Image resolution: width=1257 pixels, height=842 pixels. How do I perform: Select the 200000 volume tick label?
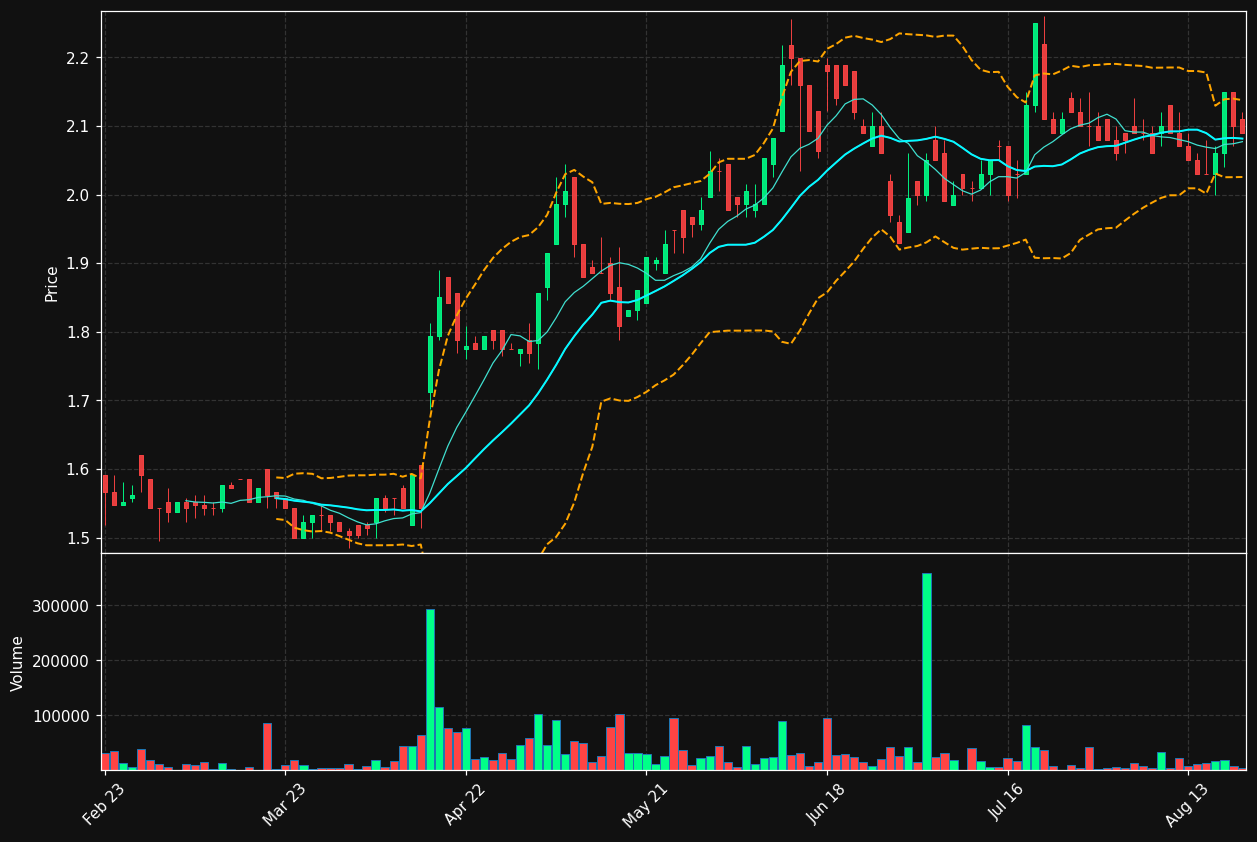(62, 662)
